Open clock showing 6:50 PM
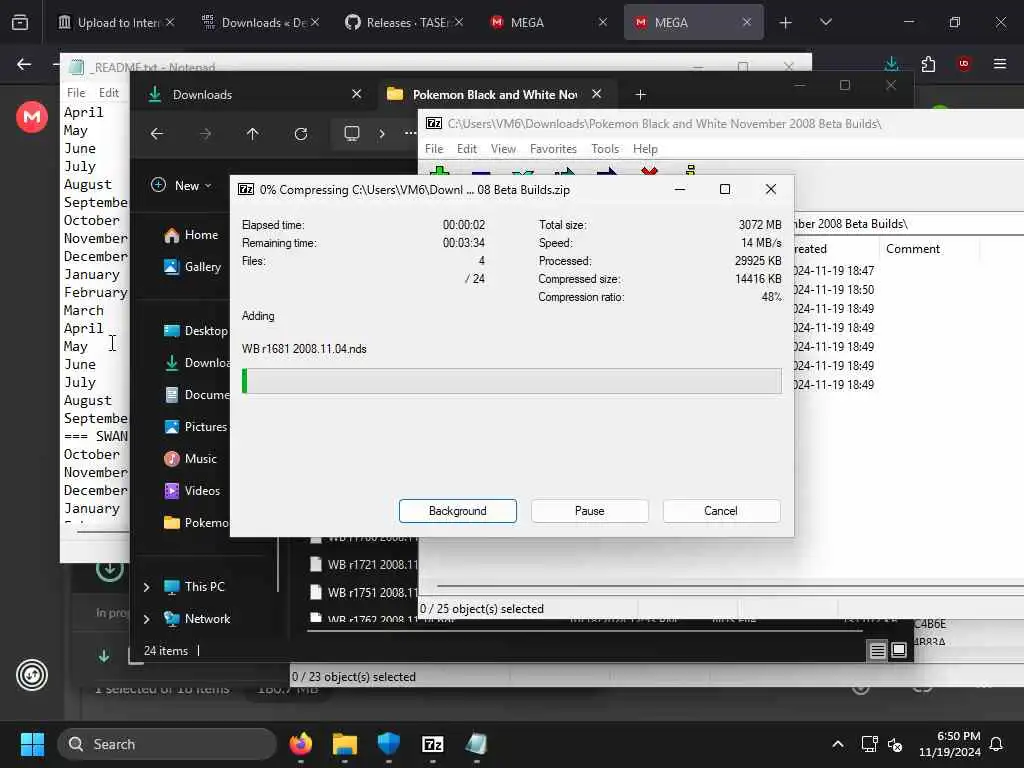Image resolution: width=1024 pixels, height=768 pixels. (x=950, y=744)
